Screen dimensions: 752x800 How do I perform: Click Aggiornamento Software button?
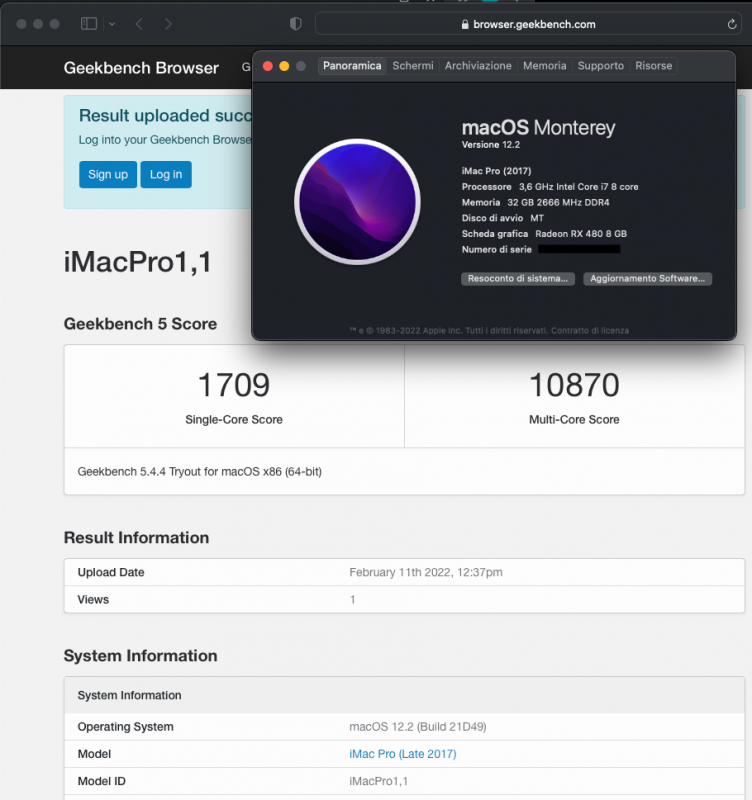pos(647,279)
